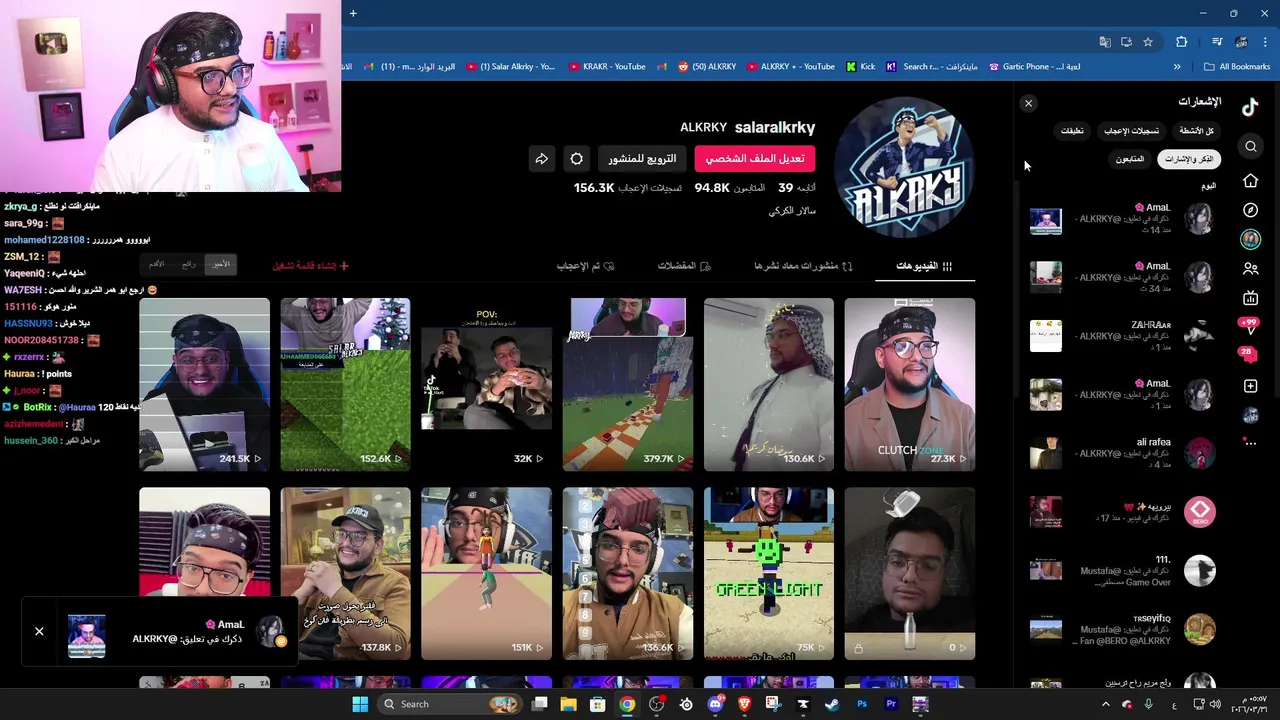Click the Upload plus-square icon
The width and height of the screenshot is (1280, 720).
[x=1251, y=386]
